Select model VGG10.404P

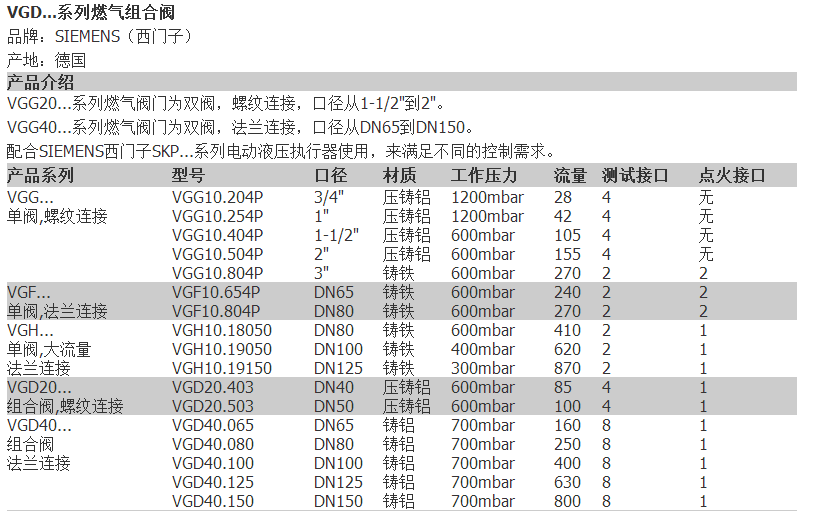coord(217,235)
